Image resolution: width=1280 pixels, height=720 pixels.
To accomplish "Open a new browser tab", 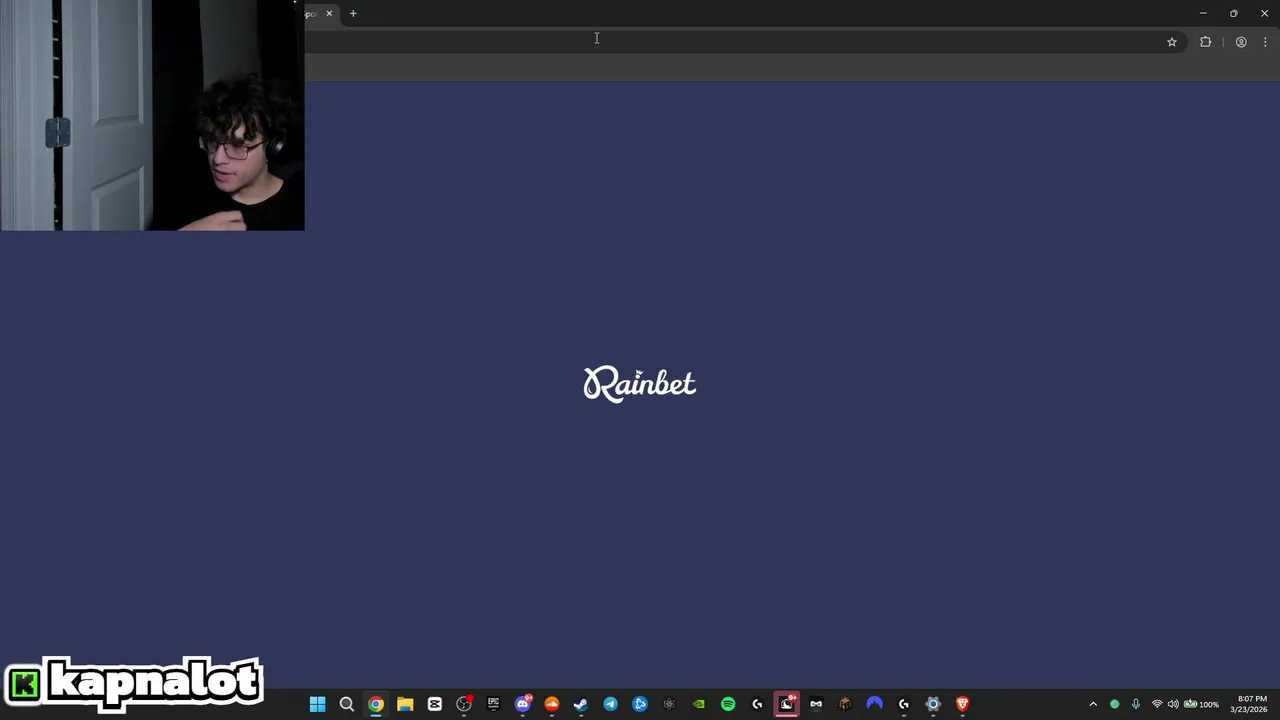I will (x=353, y=14).
